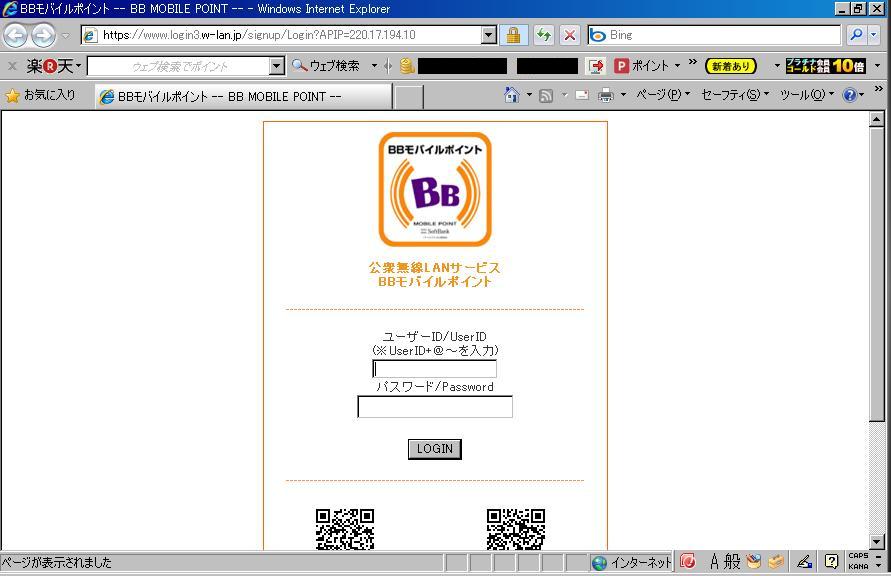Image resolution: width=891 pixels, height=576 pixels.
Task: Open the お気に入り favorites star button
Action: [x=41, y=95]
